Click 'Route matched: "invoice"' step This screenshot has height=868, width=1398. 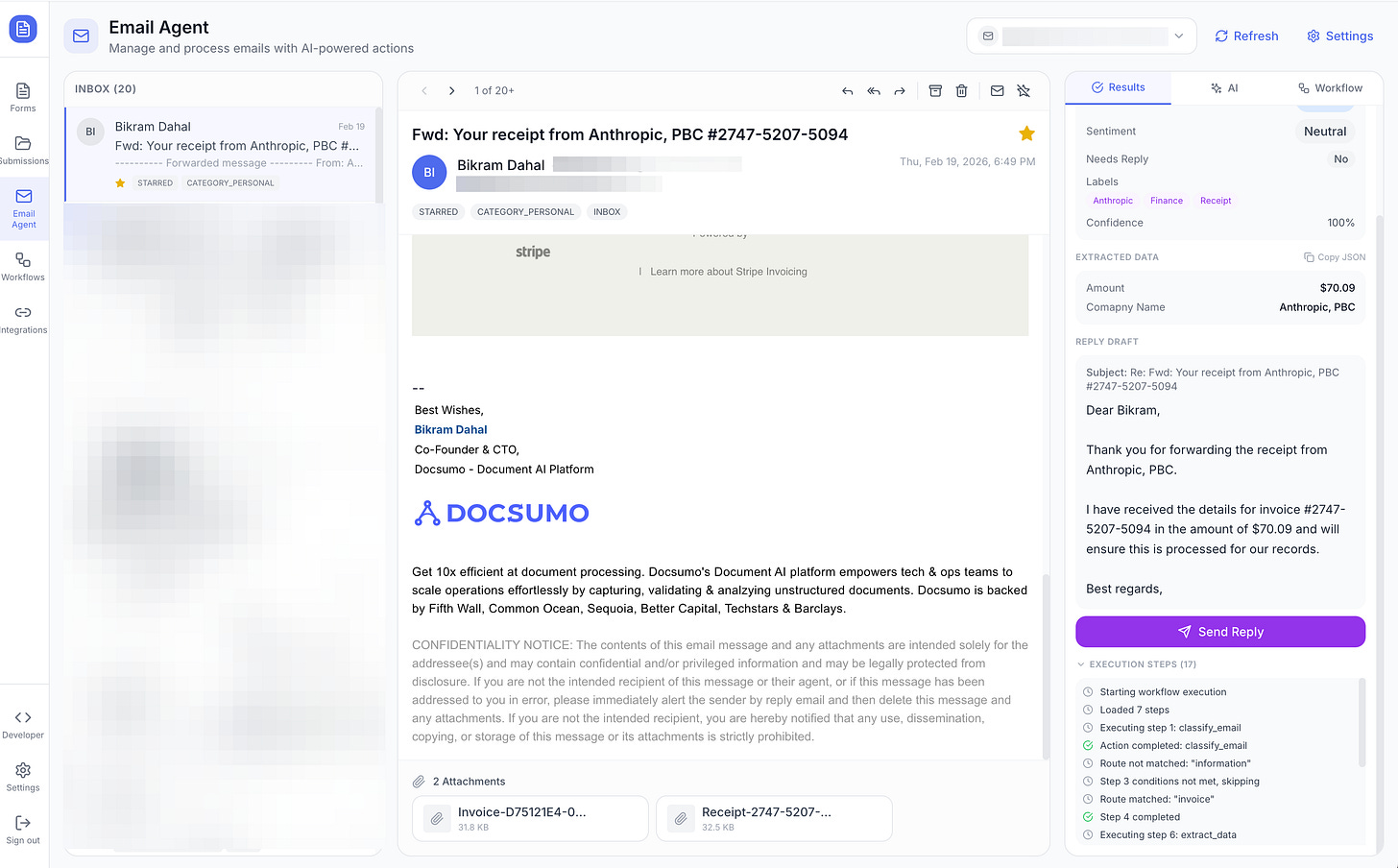[x=1157, y=800]
